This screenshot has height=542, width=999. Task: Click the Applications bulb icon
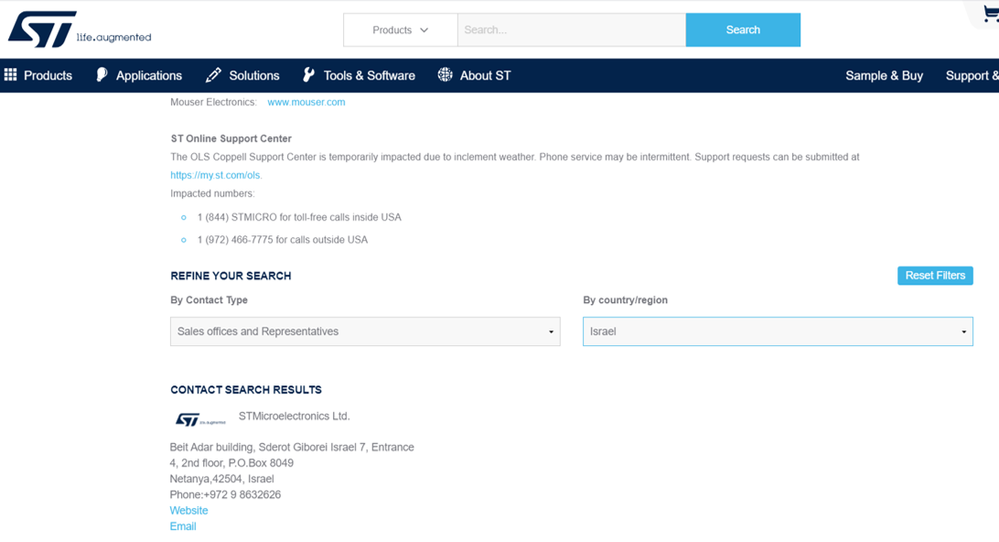pyautogui.click(x=102, y=75)
